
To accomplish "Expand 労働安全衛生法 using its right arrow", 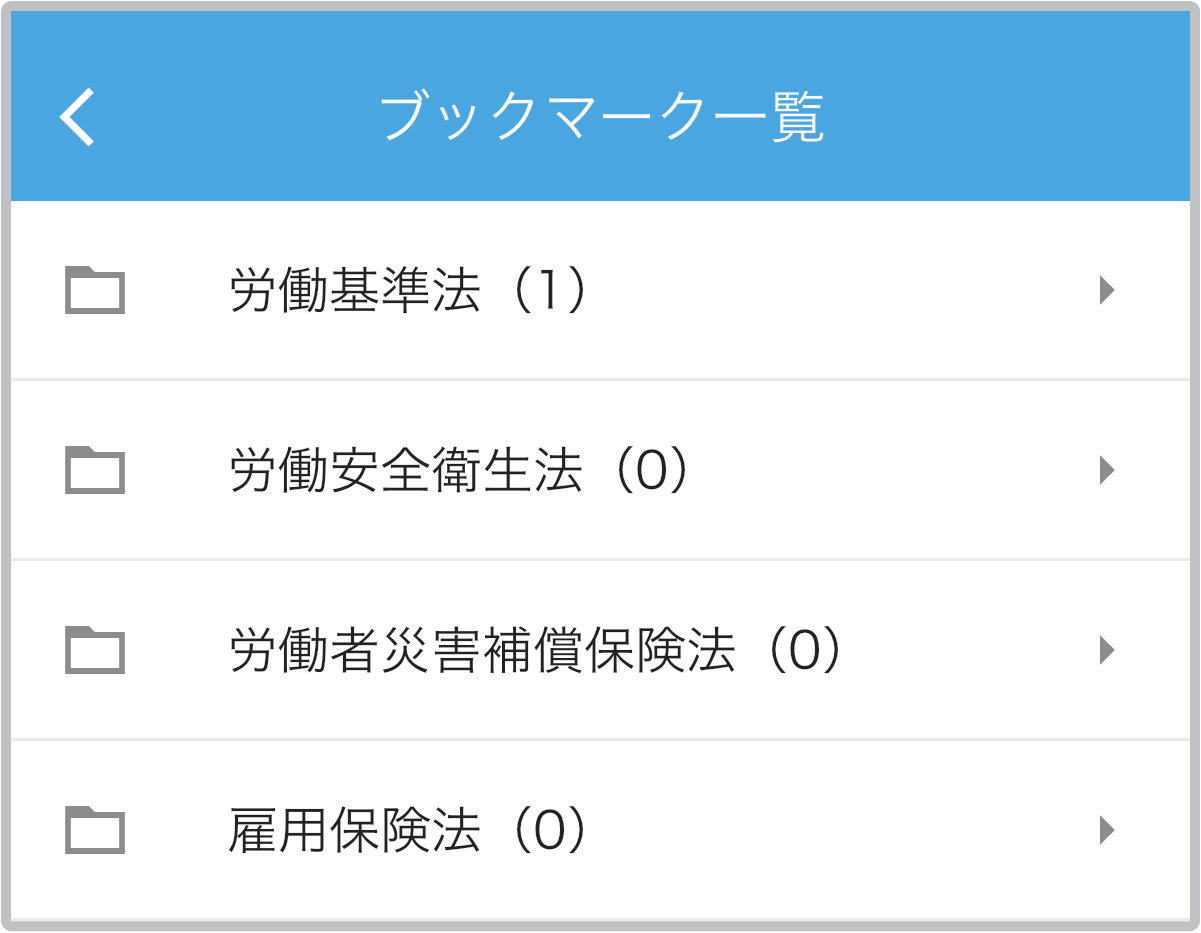I will [1106, 470].
